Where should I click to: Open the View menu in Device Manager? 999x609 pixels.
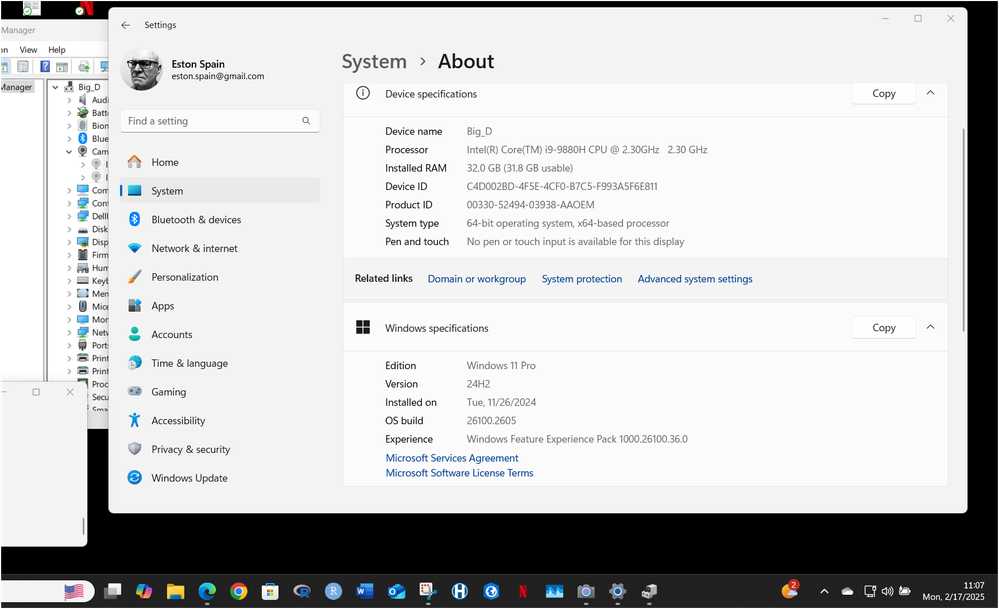coord(28,50)
